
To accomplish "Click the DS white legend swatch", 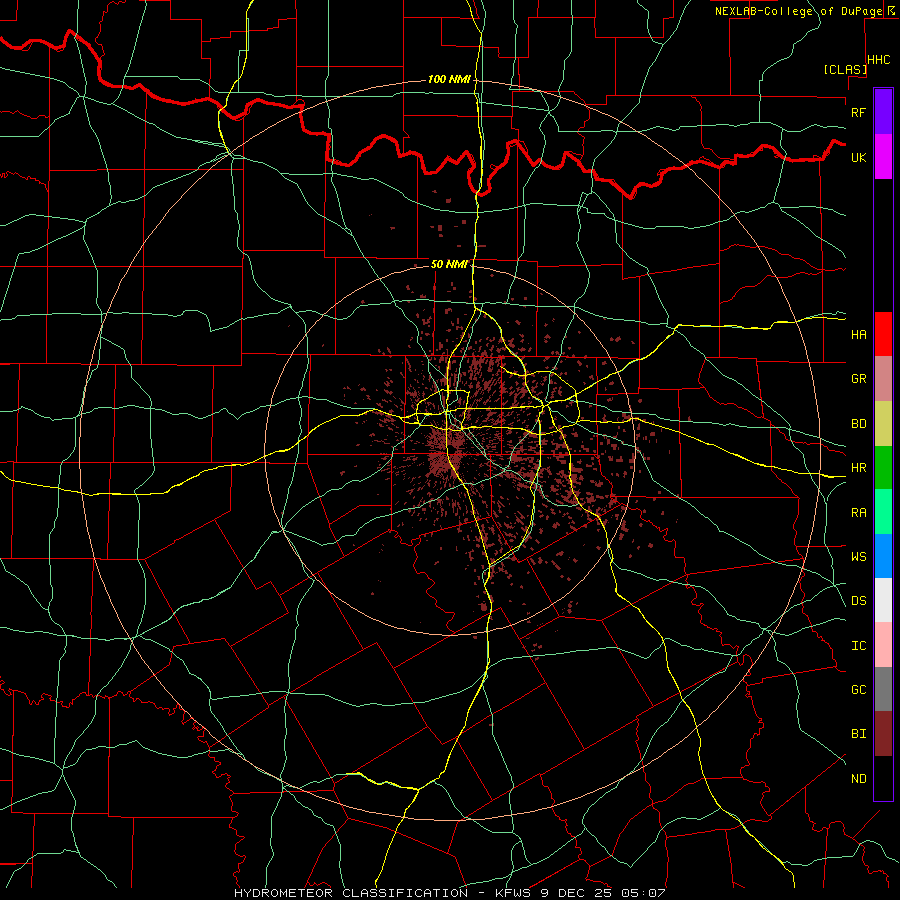I will pyautogui.click(x=883, y=600).
